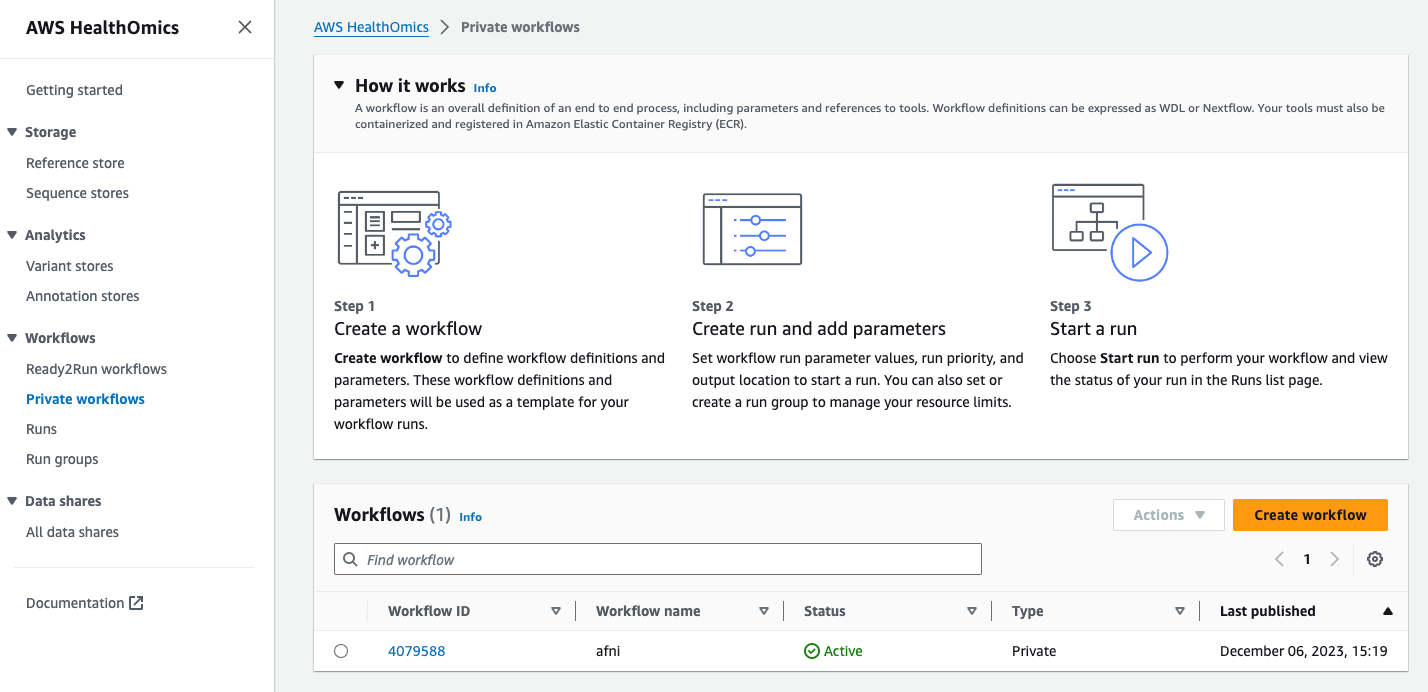1428x692 pixels.
Task: Collapse the Storage navigation group
Action: [12, 132]
